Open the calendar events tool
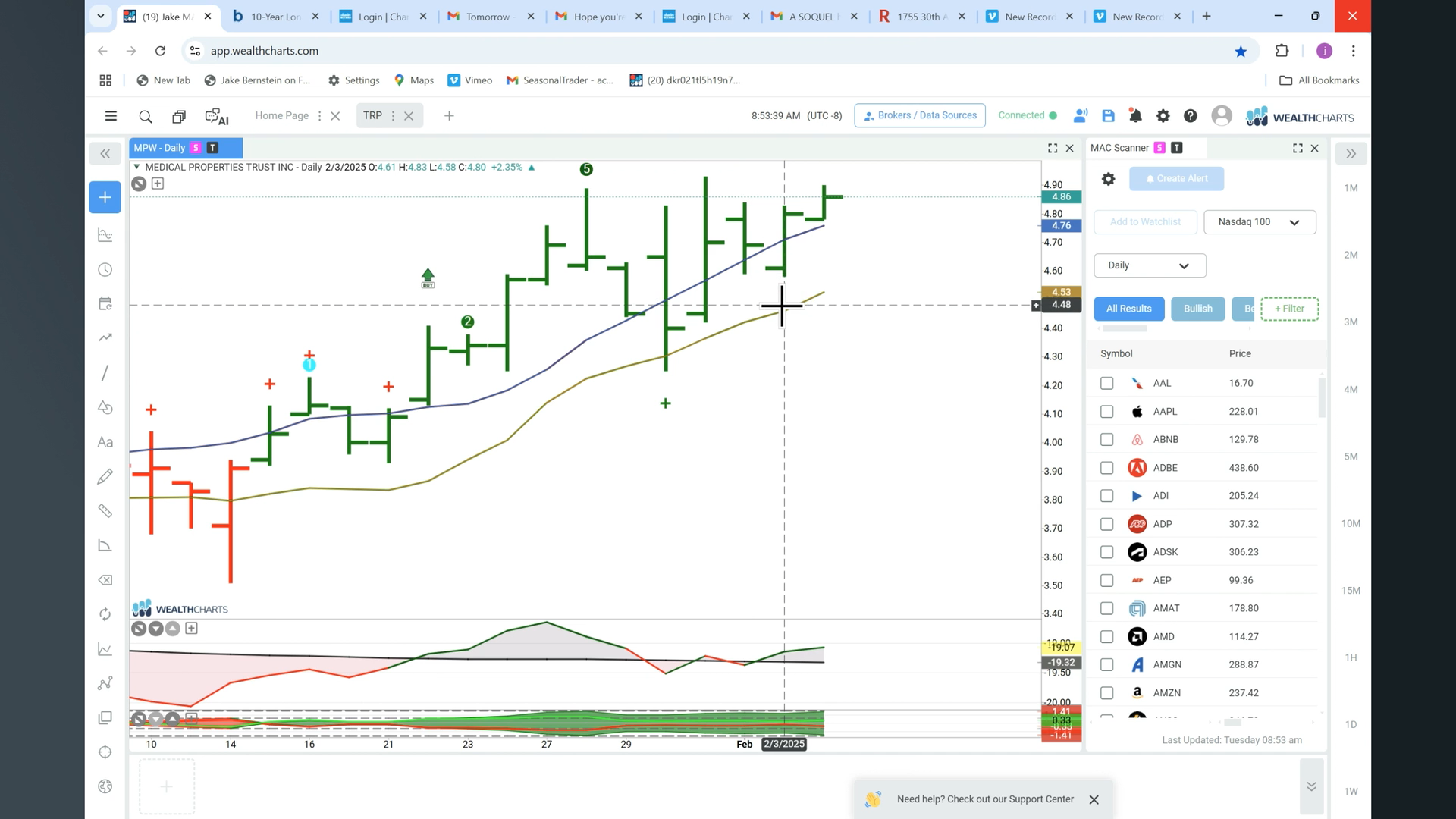 [x=105, y=304]
